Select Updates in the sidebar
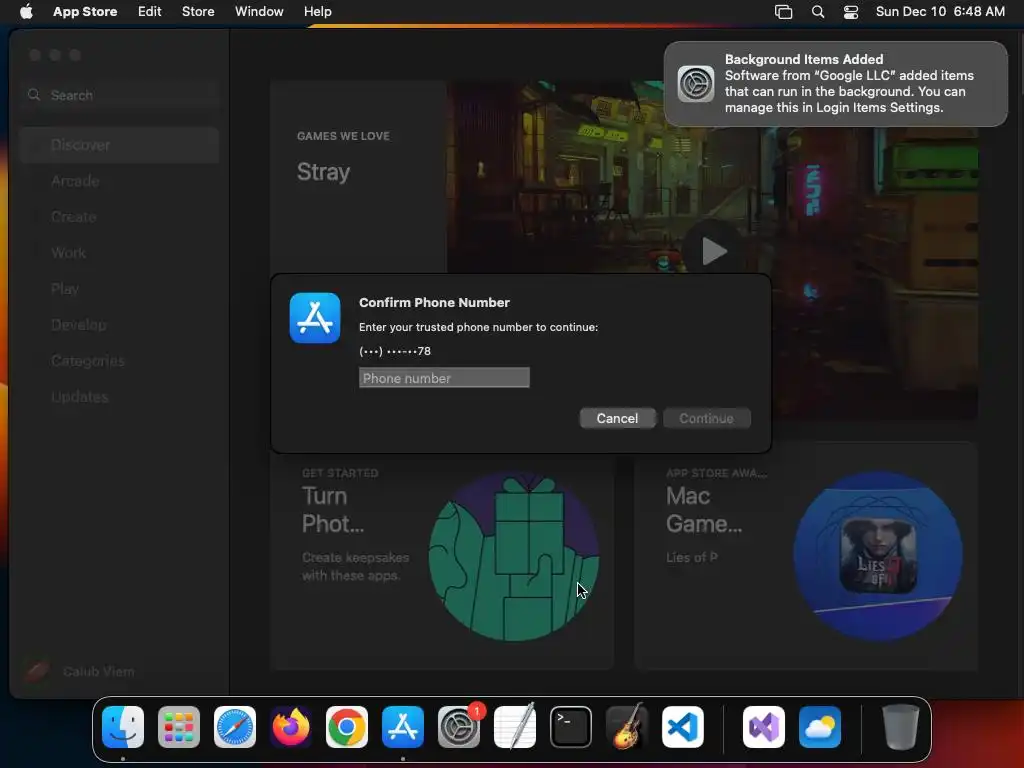Viewport: 1024px width, 768px height. tap(120, 396)
